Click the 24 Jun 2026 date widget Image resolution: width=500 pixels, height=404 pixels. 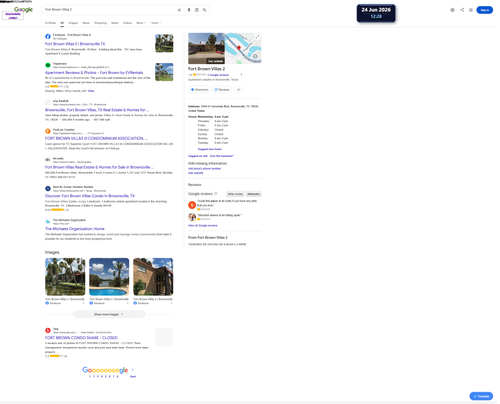pos(376,13)
